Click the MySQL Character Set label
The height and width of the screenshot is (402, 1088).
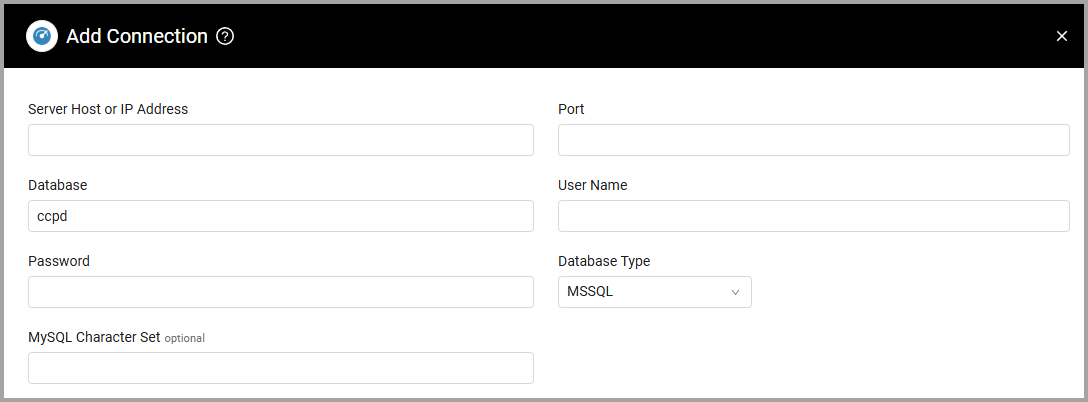pyautogui.click(x=94, y=337)
